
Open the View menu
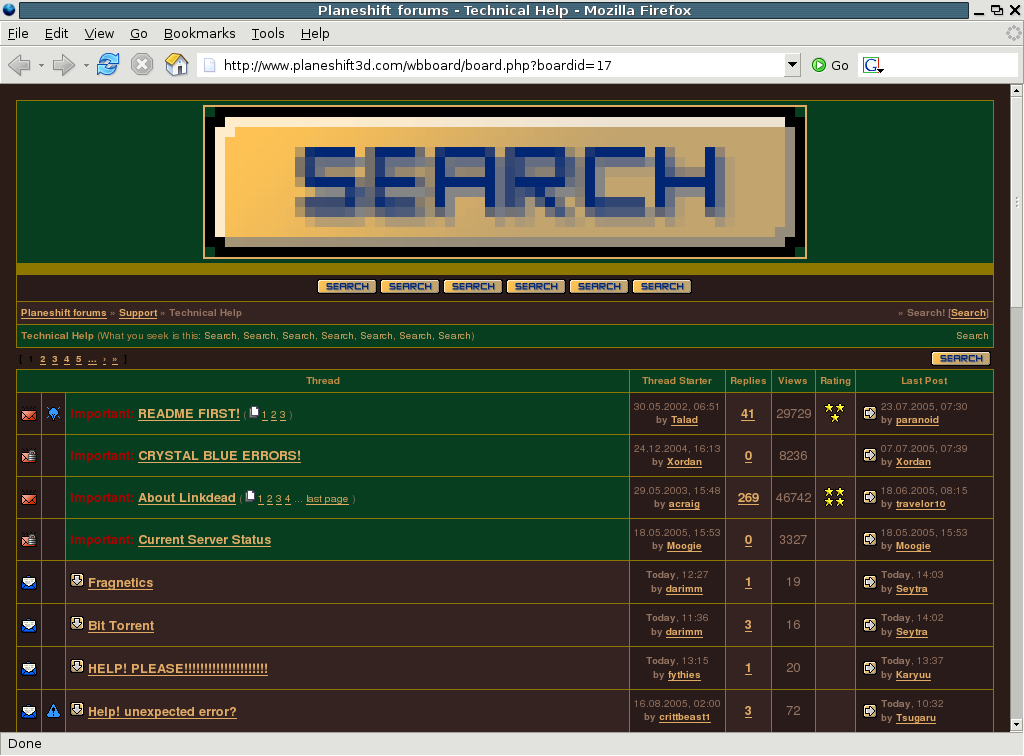(99, 33)
